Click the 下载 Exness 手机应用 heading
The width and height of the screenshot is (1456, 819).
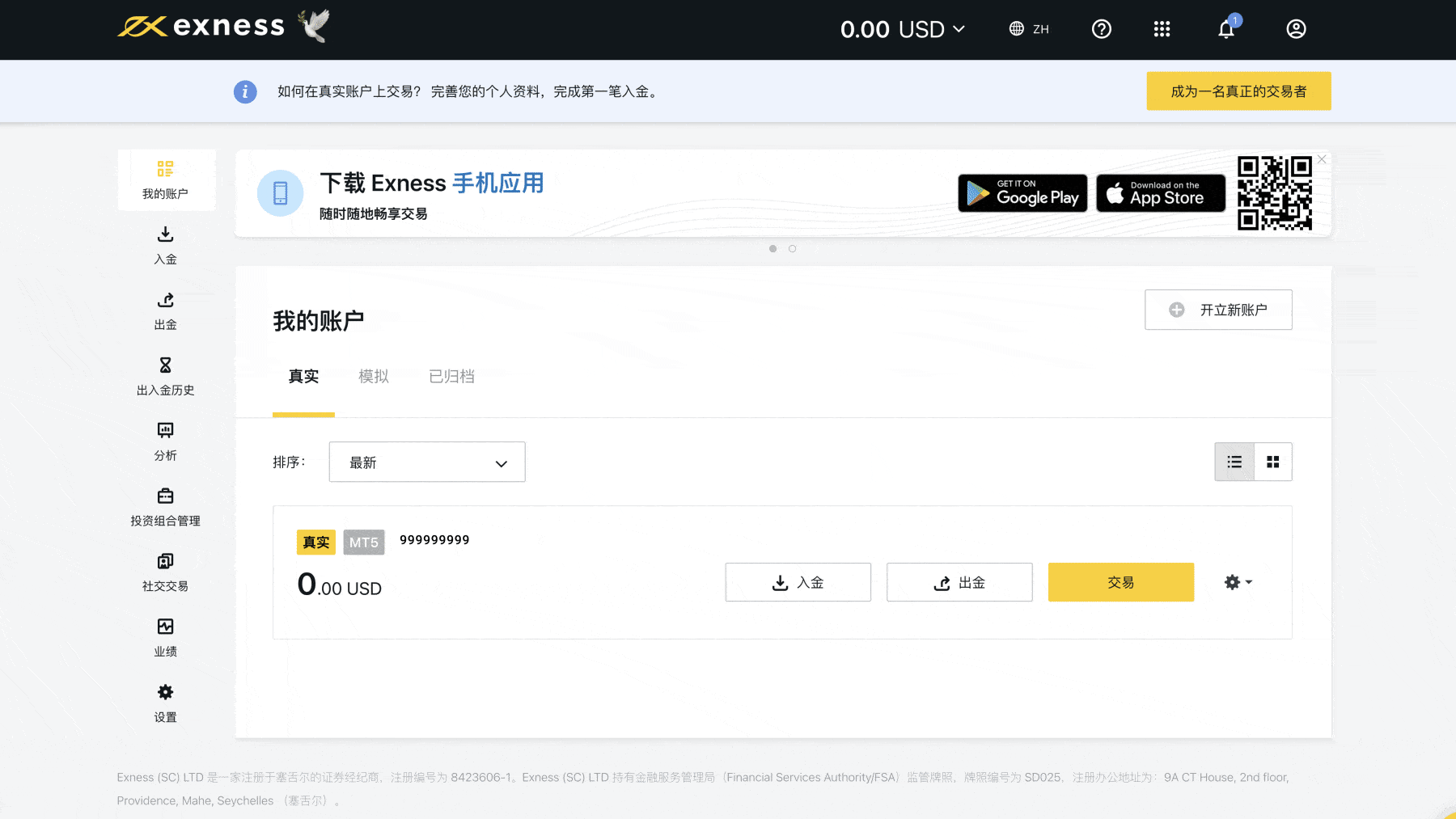432,184
